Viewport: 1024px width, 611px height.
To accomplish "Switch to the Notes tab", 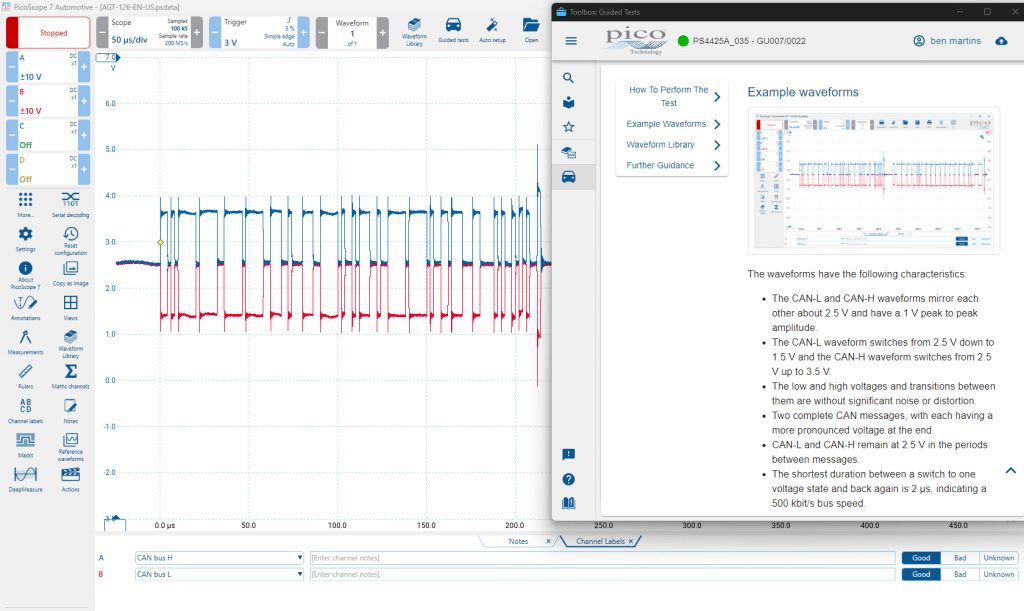I will 519,541.
